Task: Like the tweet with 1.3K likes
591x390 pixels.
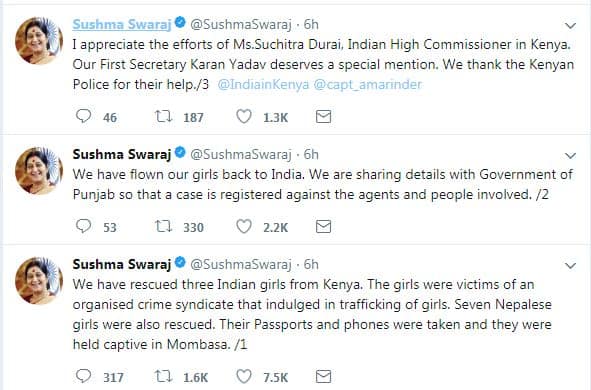Action: coord(244,116)
